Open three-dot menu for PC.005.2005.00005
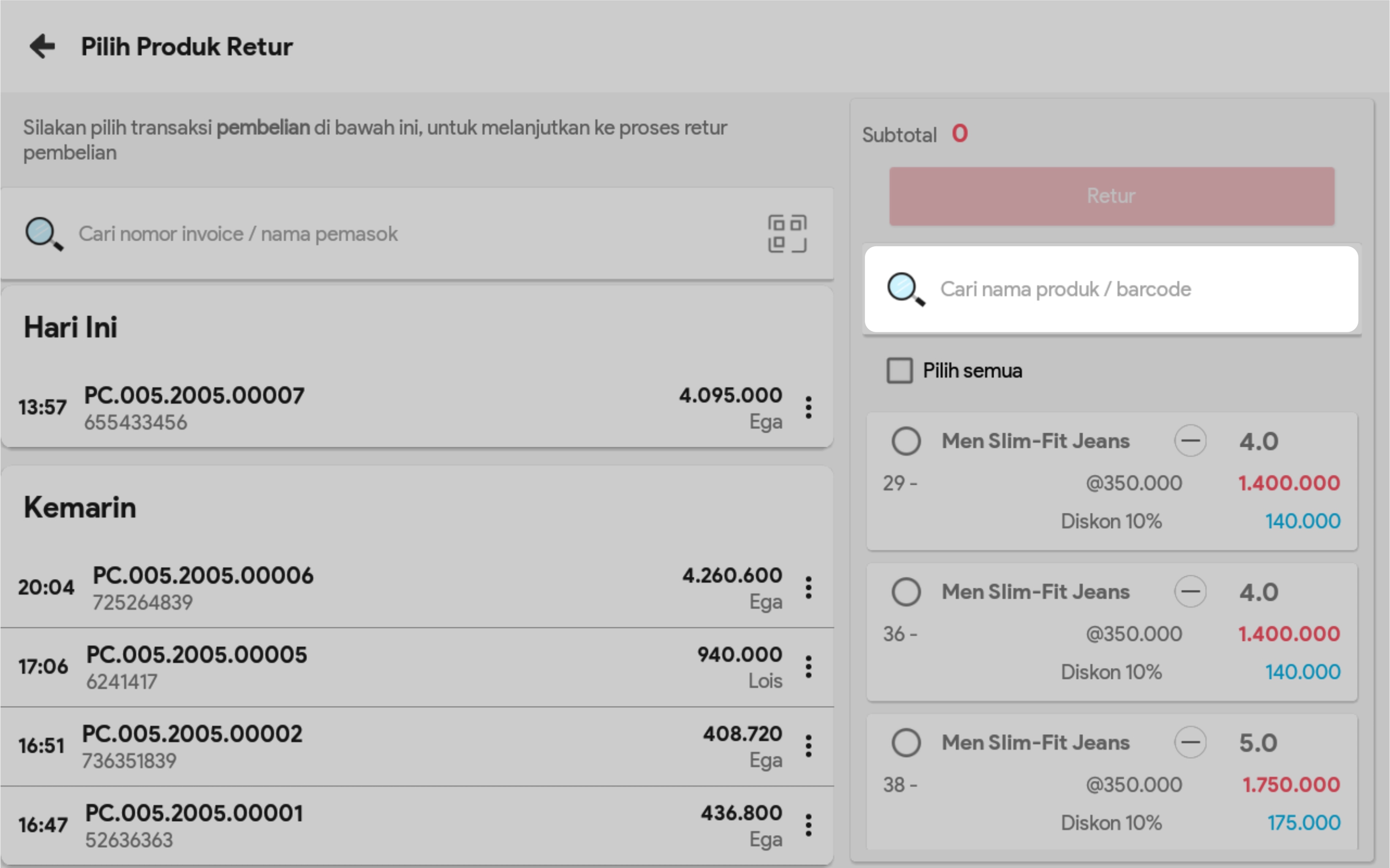Screen dimensions: 1390x868 pyautogui.click(x=808, y=666)
